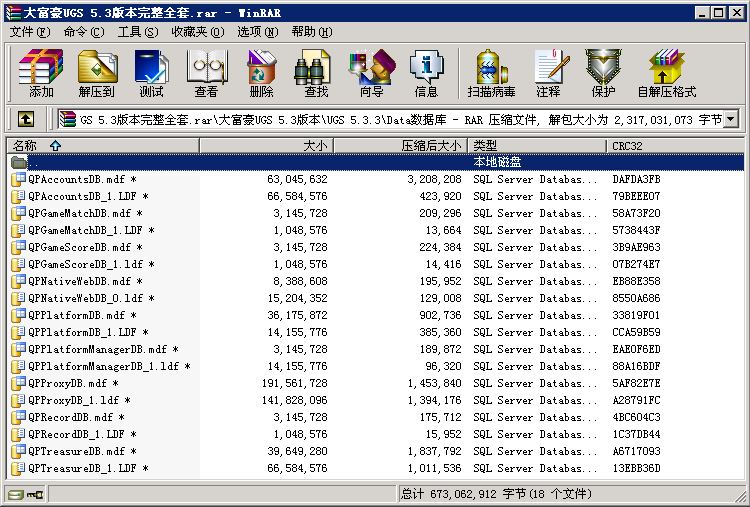Screen dimensions: 750x507
Task: Open the Favorites (收藏夹) menu
Action: coord(189,32)
